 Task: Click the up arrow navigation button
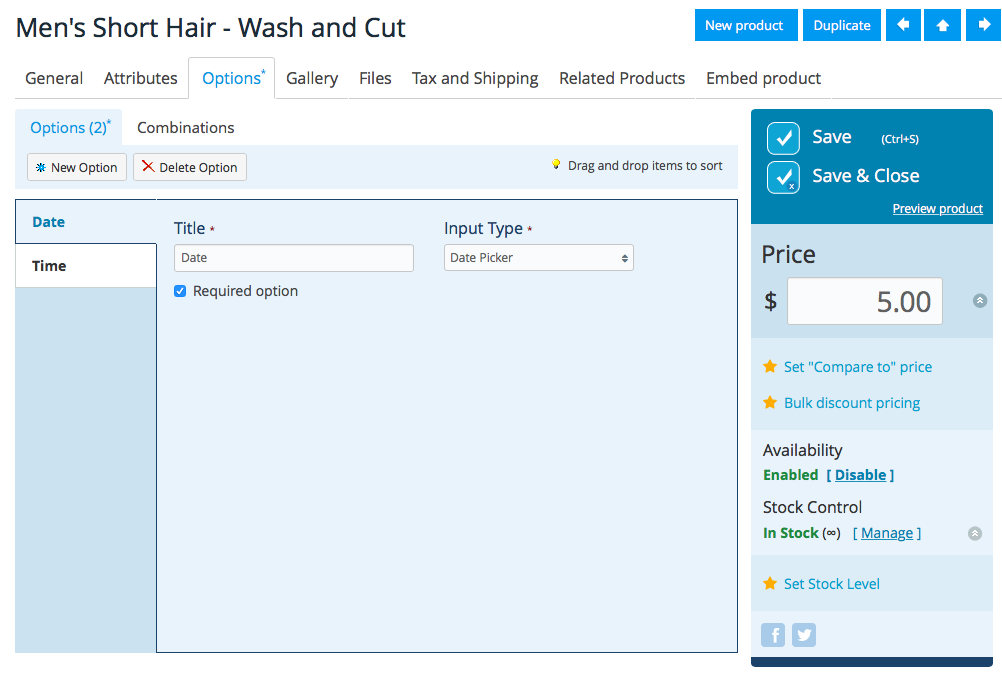[x=943, y=25]
